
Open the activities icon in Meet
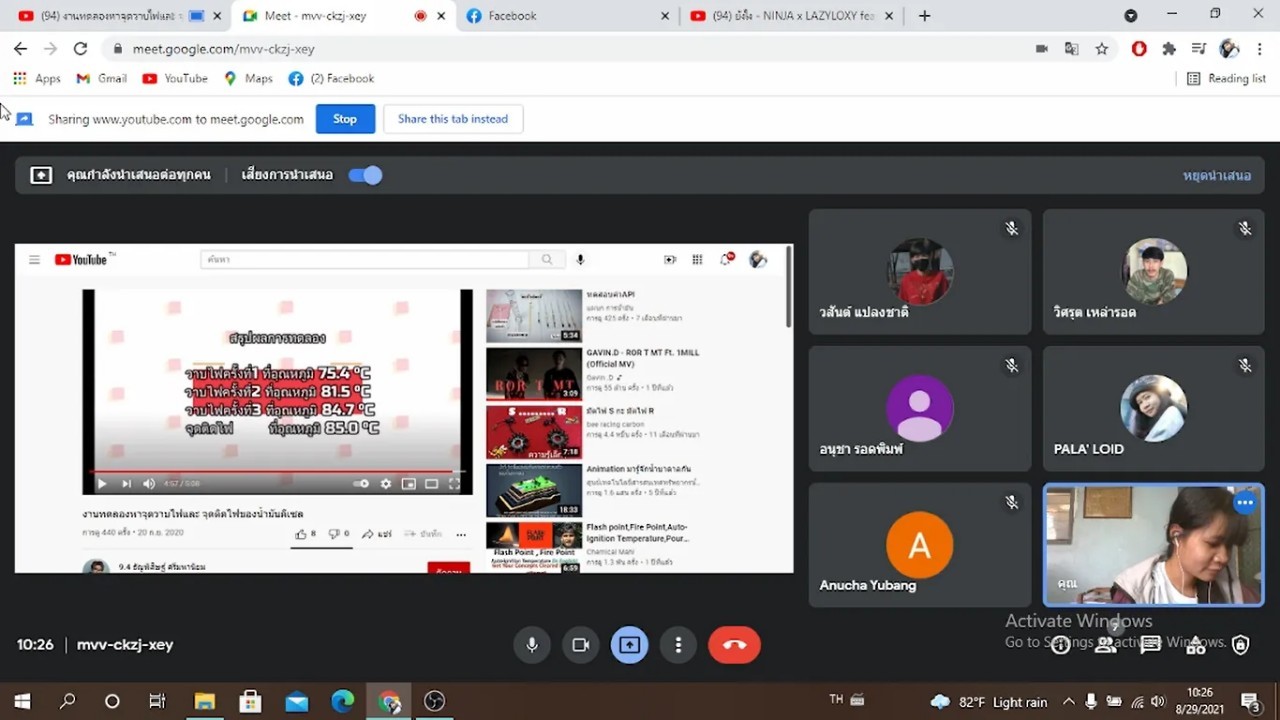coord(1195,645)
